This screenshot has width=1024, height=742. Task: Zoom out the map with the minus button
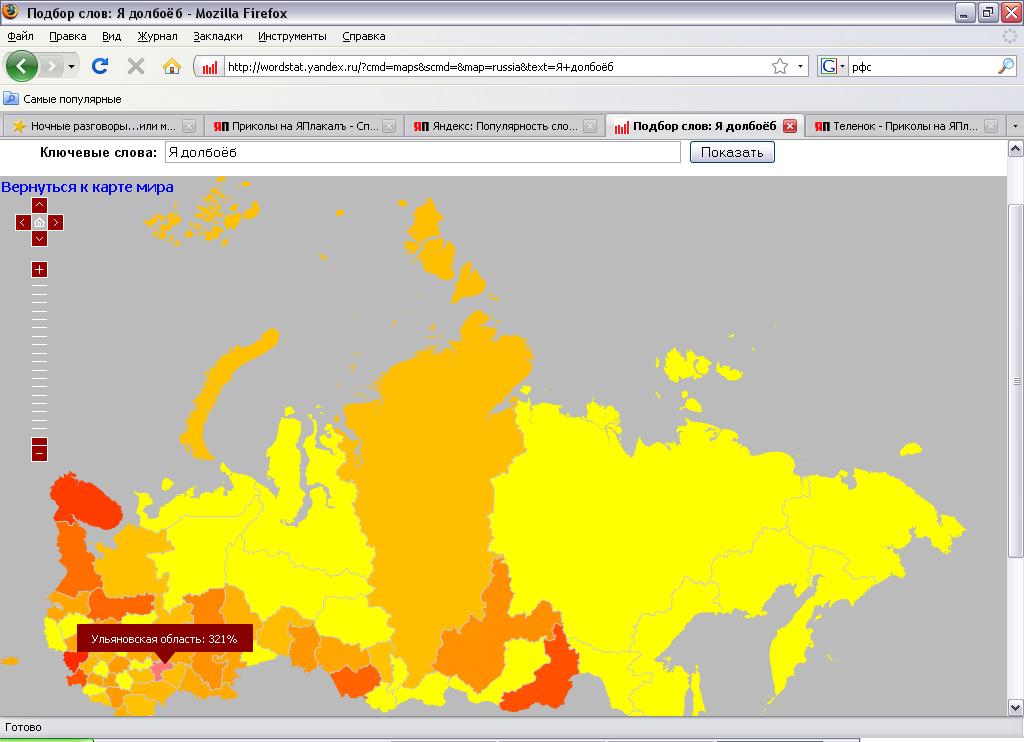click(39, 452)
